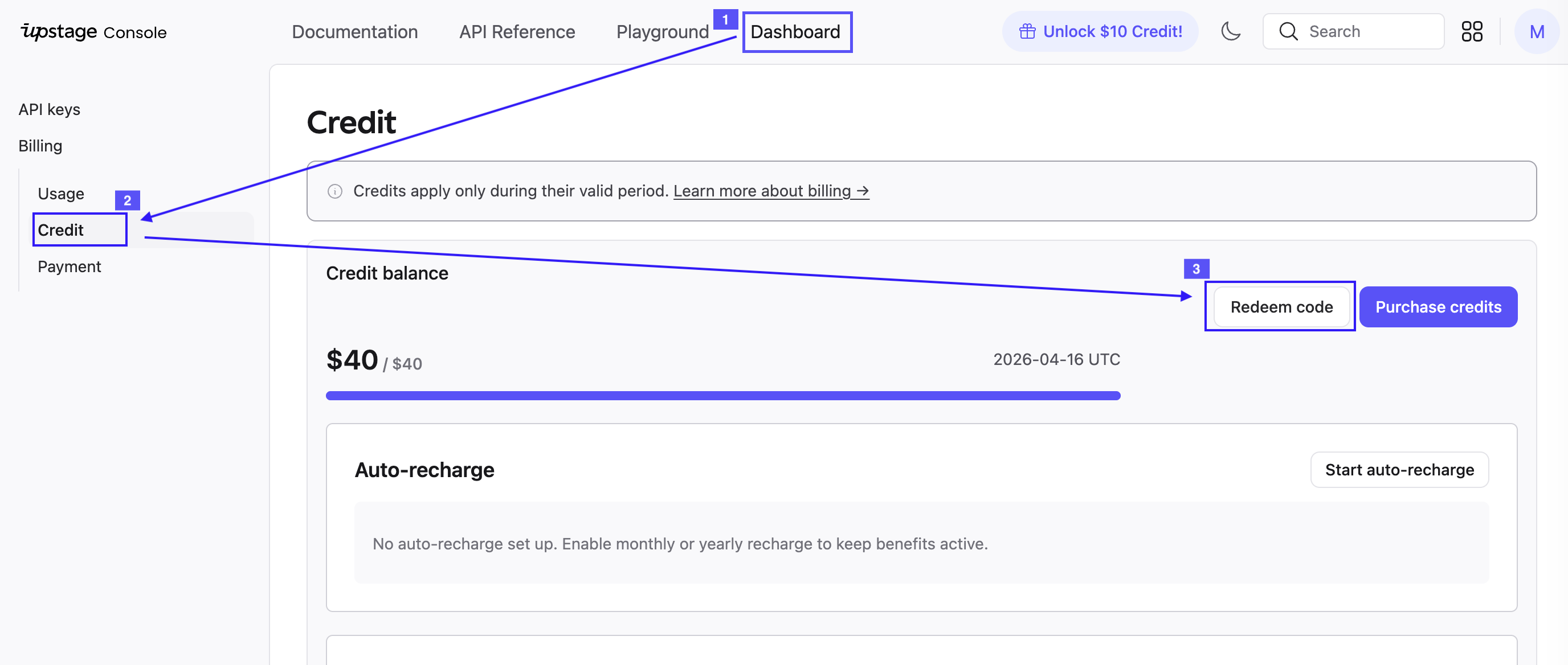Image resolution: width=1568 pixels, height=665 pixels.
Task: Switch to the Dashboard tab
Action: coord(795,32)
